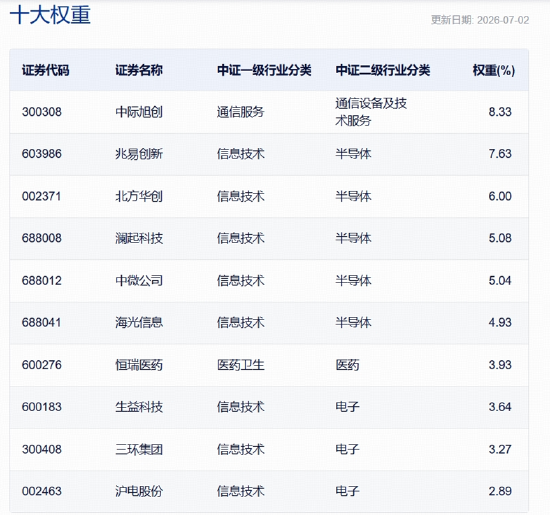
Task: Click the 证券名称 column header
Action: pyautogui.click(x=139, y=70)
